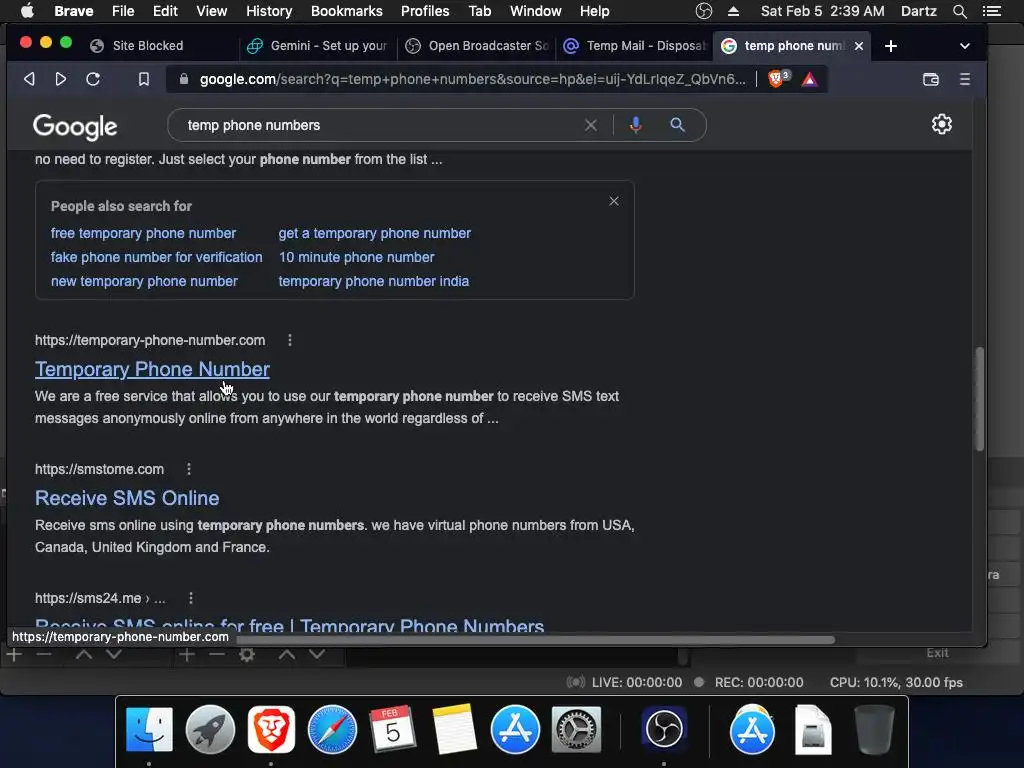Open Notes from the Dock
The width and height of the screenshot is (1024, 768).
pyautogui.click(x=454, y=729)
